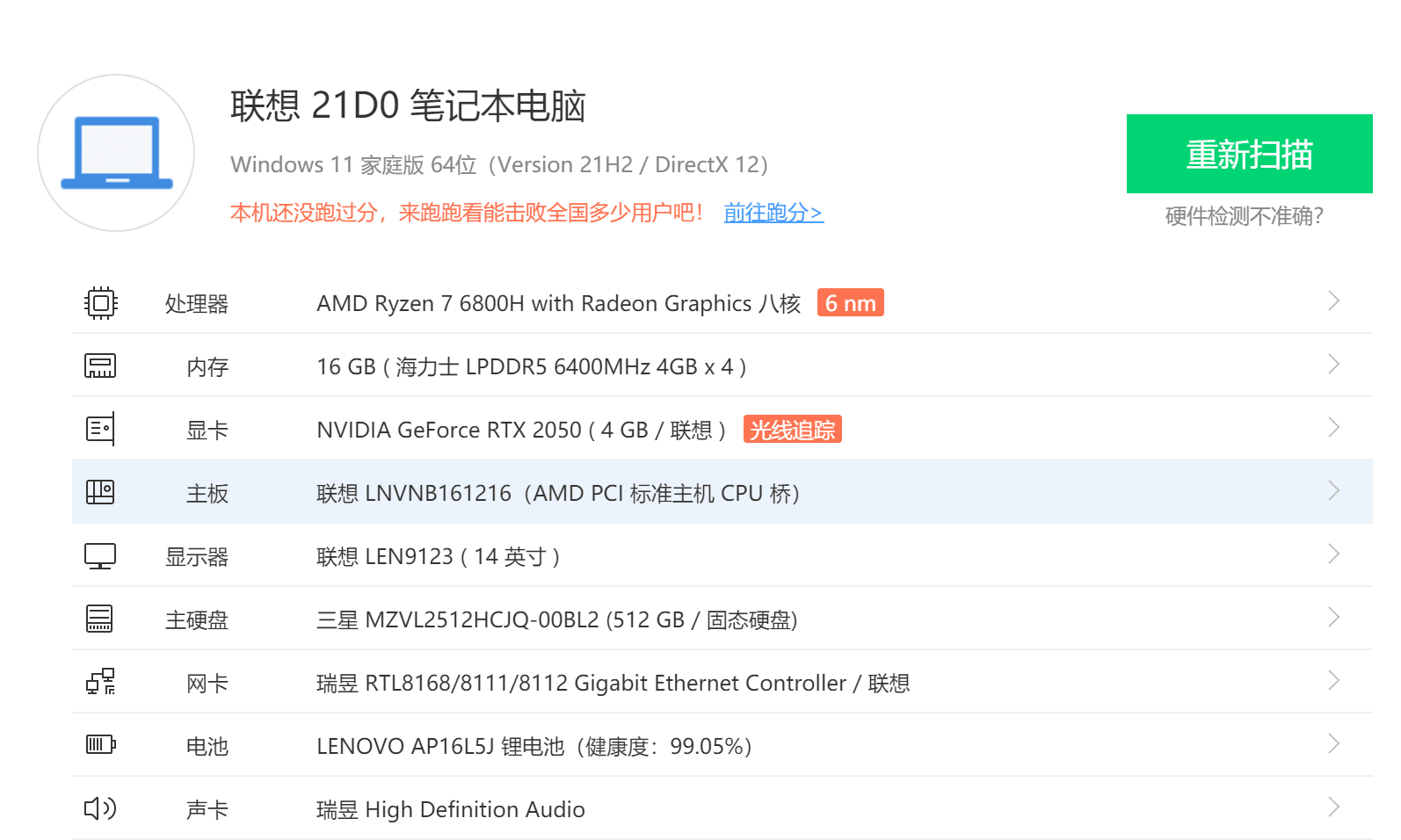Click 联想 LNVNB161216 motherboard text

click(558, 494)
